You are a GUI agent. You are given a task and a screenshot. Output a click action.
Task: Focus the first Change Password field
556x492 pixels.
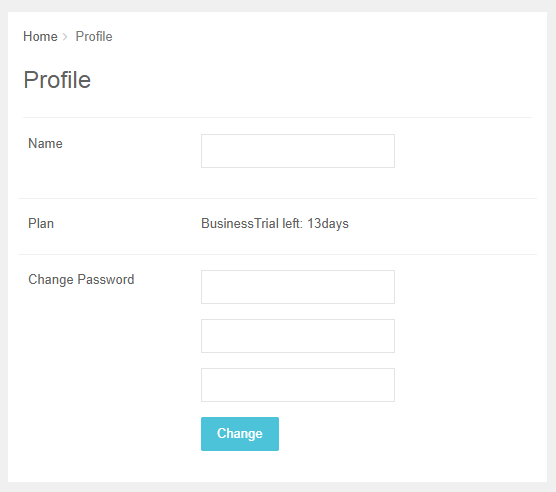tap(298, 287)
